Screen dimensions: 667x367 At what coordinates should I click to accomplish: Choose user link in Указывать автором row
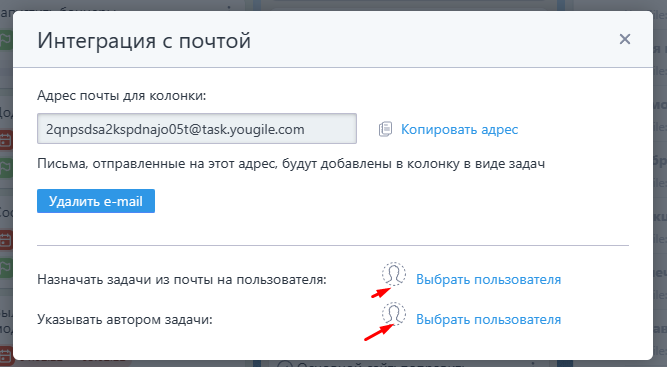488,319
